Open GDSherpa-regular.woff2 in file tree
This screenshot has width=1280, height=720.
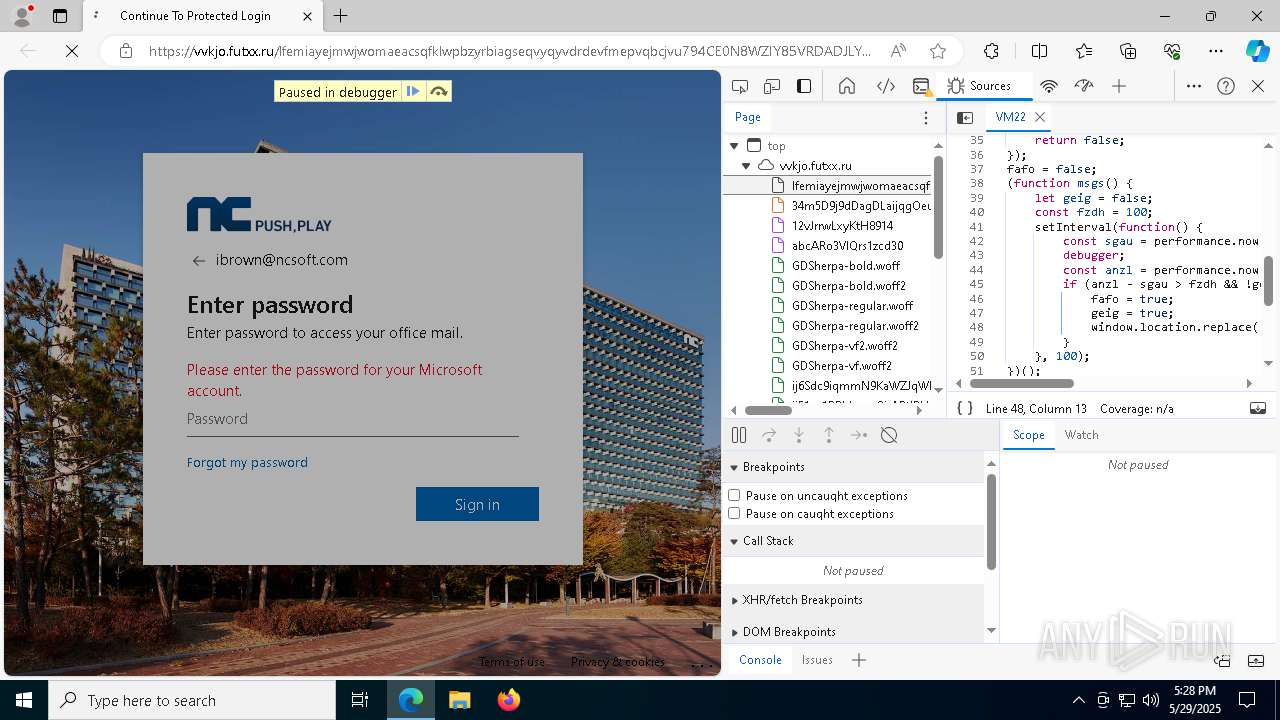point(855,326)
